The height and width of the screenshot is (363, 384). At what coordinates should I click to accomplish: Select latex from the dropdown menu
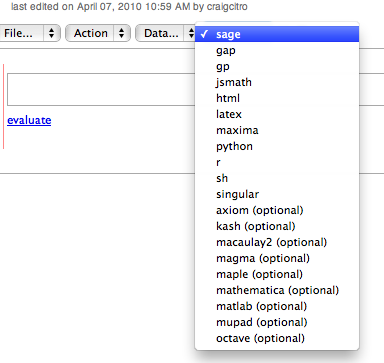tap(277, 114)
